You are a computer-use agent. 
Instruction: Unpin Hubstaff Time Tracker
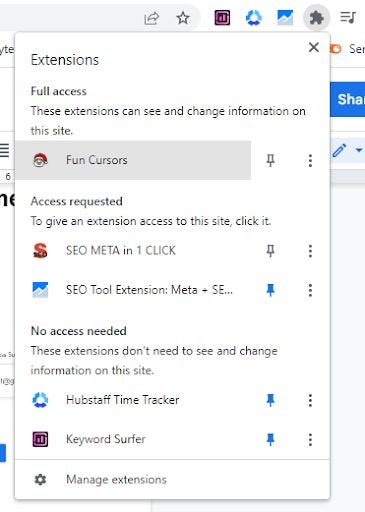270,400
